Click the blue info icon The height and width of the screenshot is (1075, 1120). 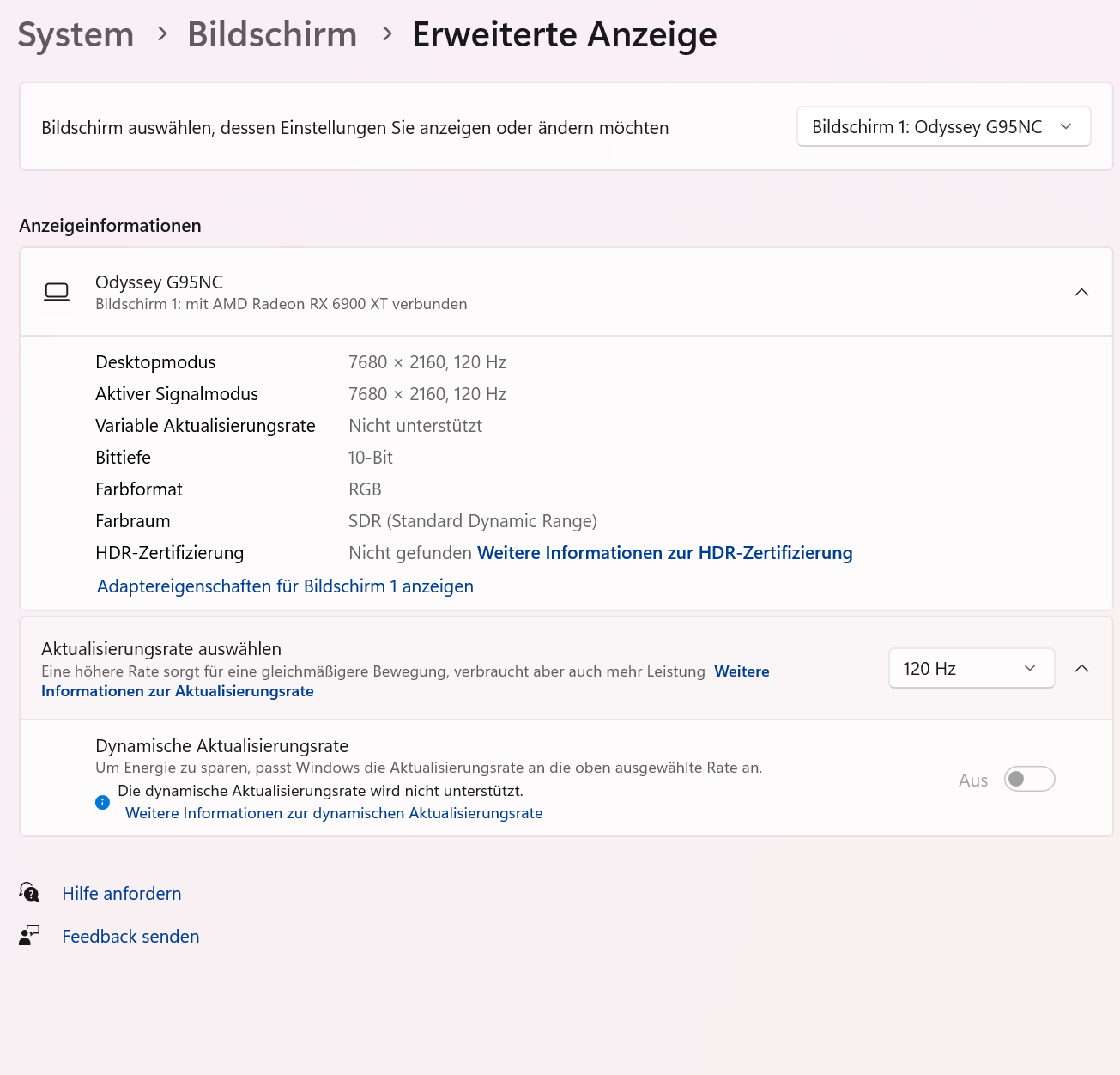pos(103,803)
